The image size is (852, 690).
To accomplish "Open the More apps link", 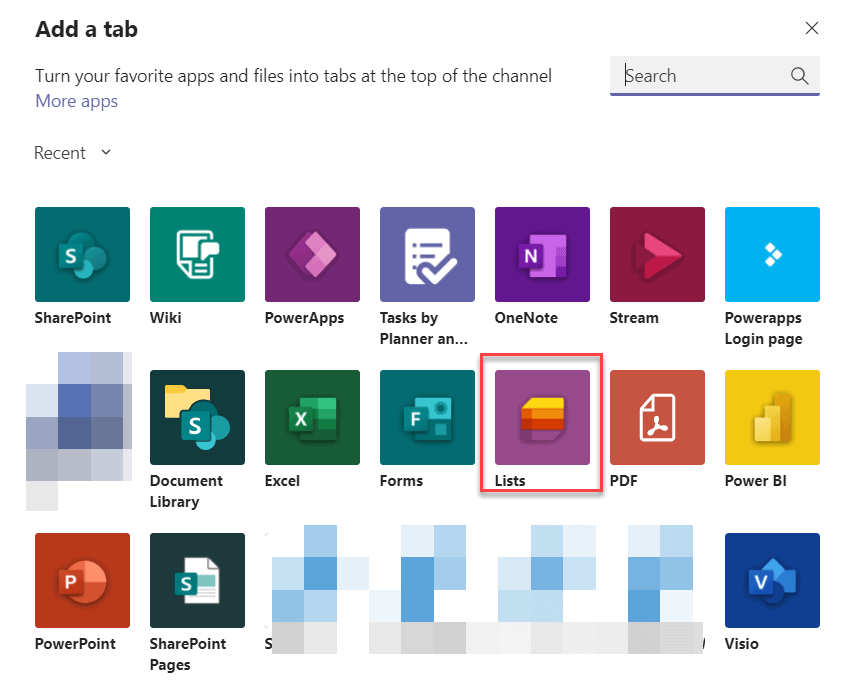I will pos(77,101).
